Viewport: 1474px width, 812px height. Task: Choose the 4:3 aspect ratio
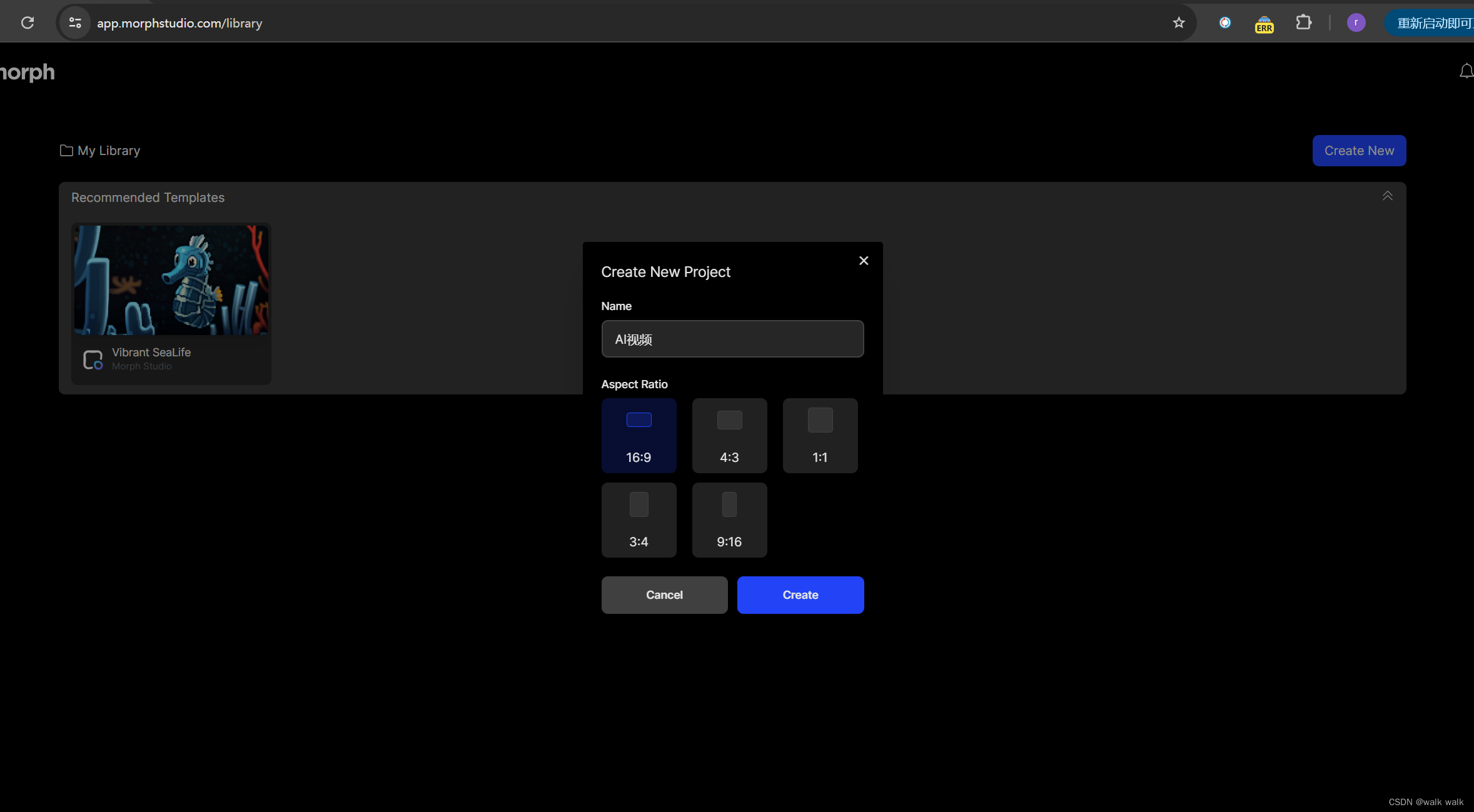[x=729, y=436]
